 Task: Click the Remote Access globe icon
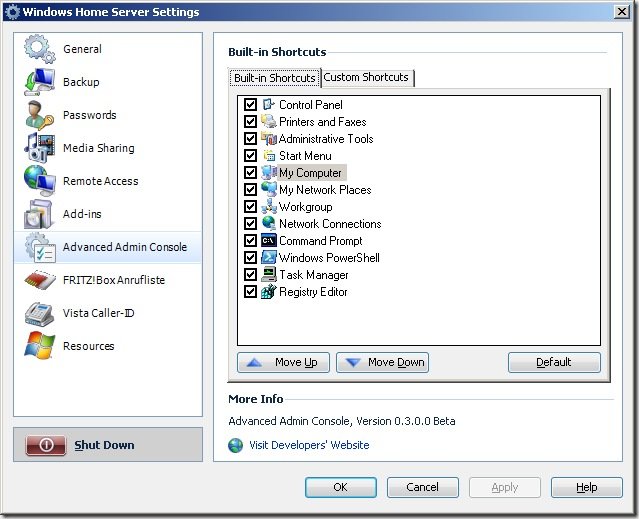coord(39,181)
